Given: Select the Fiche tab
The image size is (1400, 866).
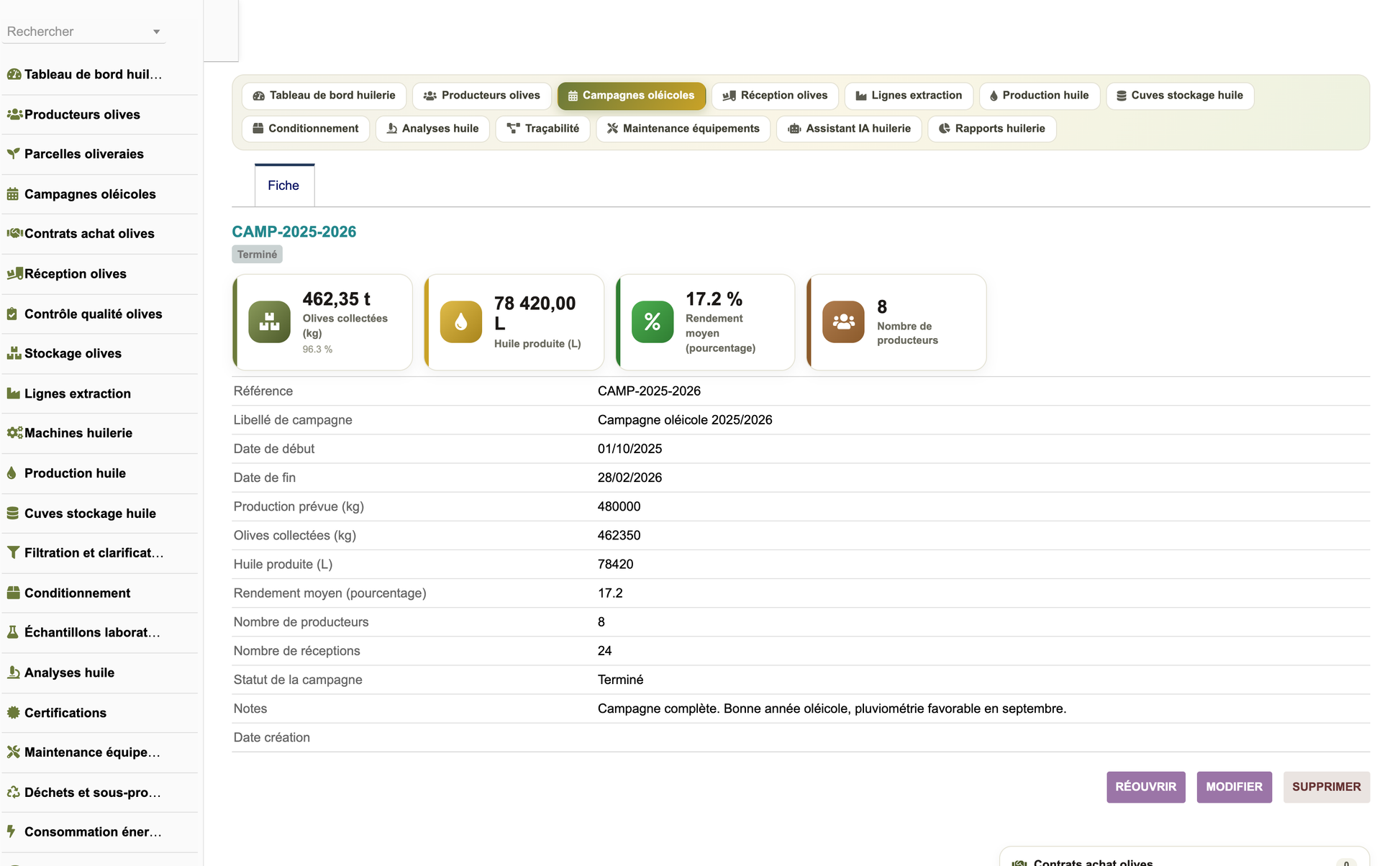Looking at the screenshot, I should tap(284, 186).
